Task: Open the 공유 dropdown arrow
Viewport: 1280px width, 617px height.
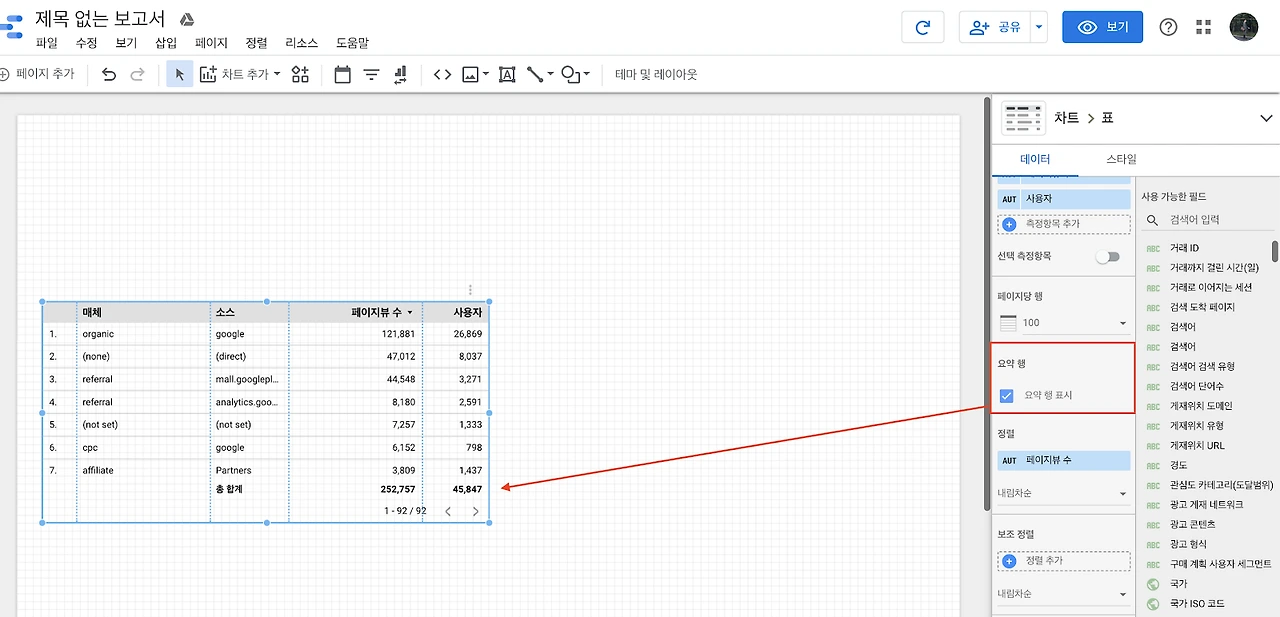Action: 1038,27
